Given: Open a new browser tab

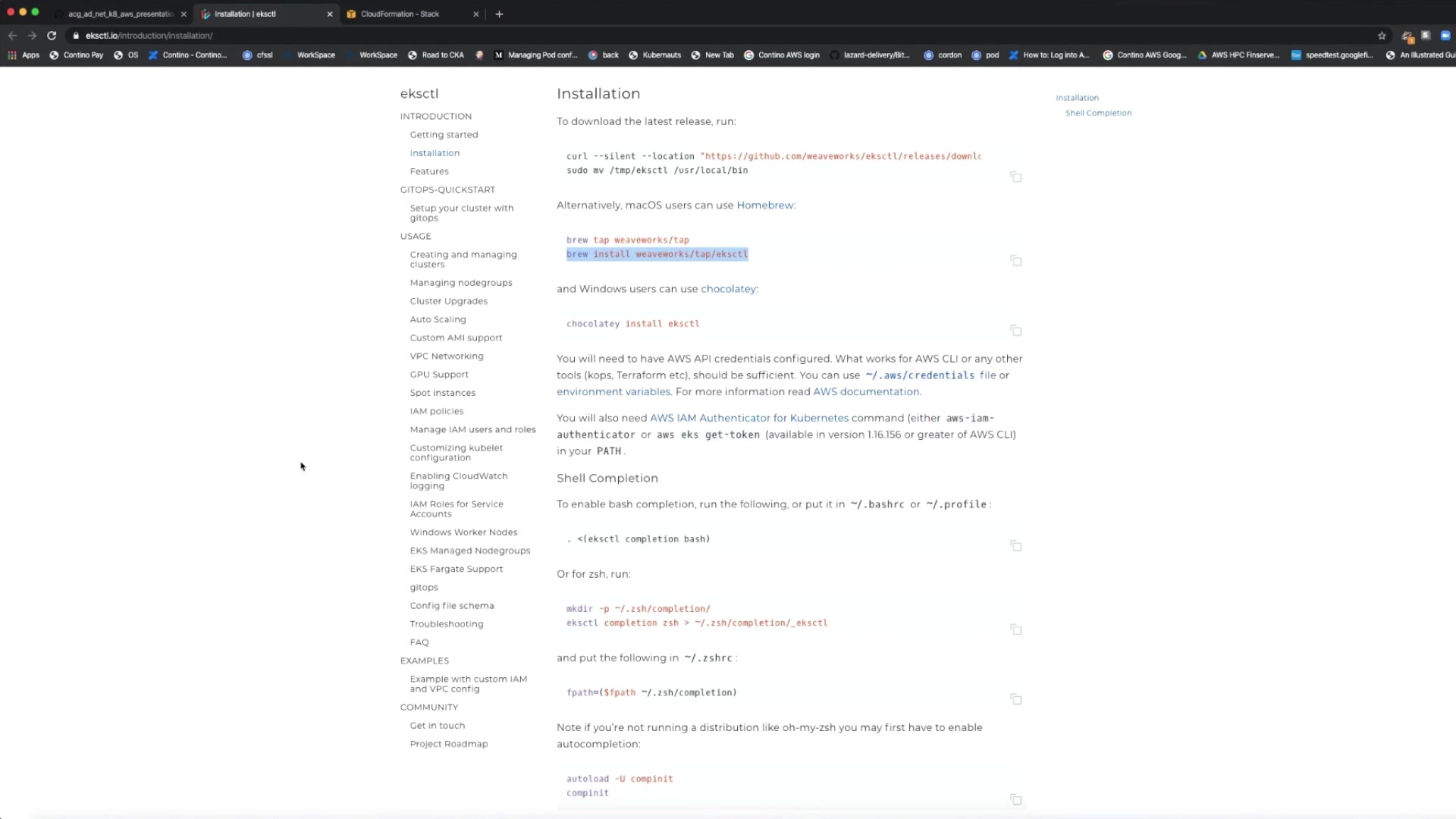Looking at the screenshot, I should tap(499, 14).
